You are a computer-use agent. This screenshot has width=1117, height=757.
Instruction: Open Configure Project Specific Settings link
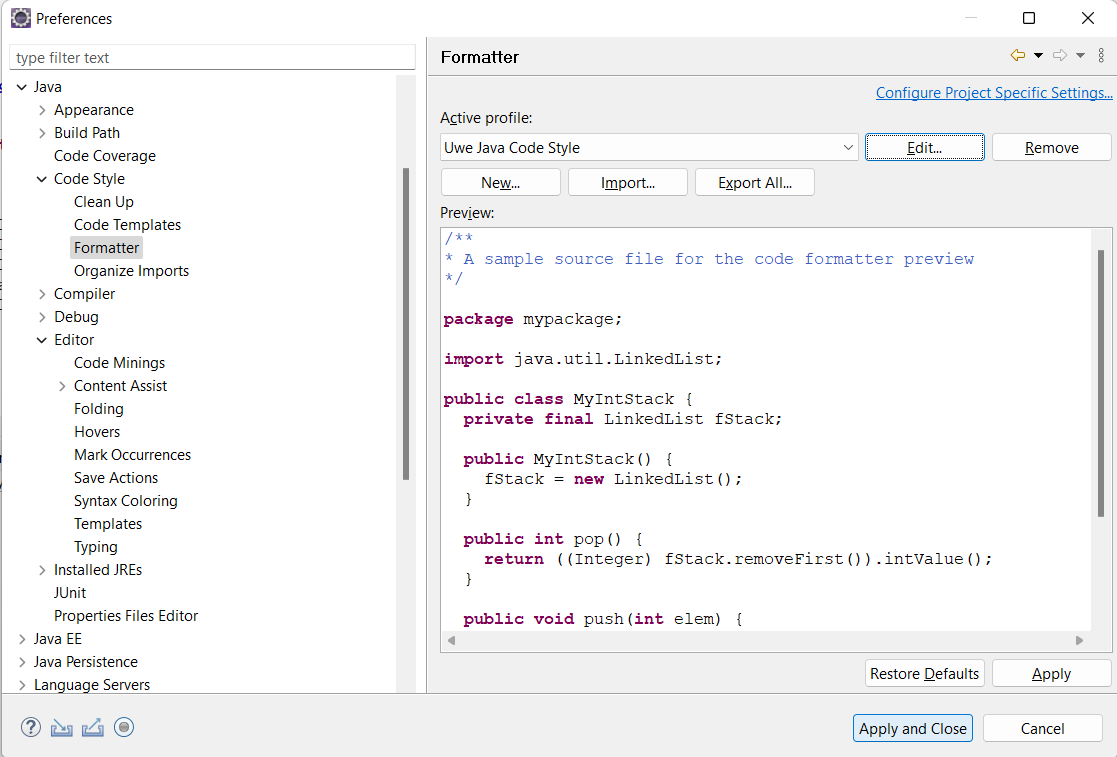coord(994,93)
